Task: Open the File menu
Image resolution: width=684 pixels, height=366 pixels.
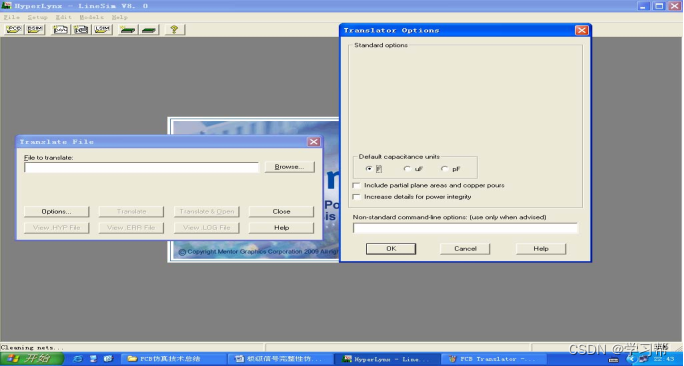Action: (11, 17)
